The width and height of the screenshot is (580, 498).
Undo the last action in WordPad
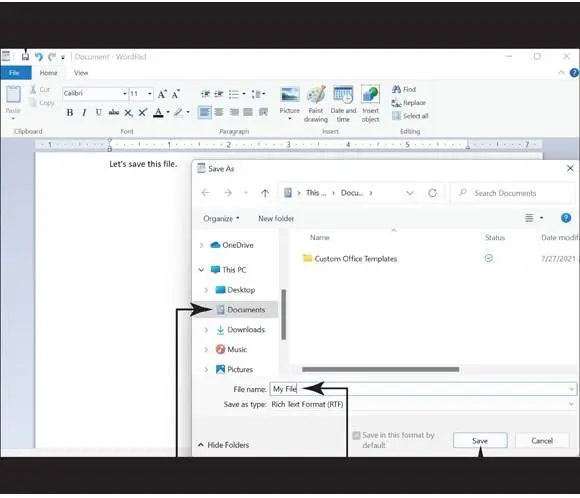pyautogui.click(x=39, y=57)
